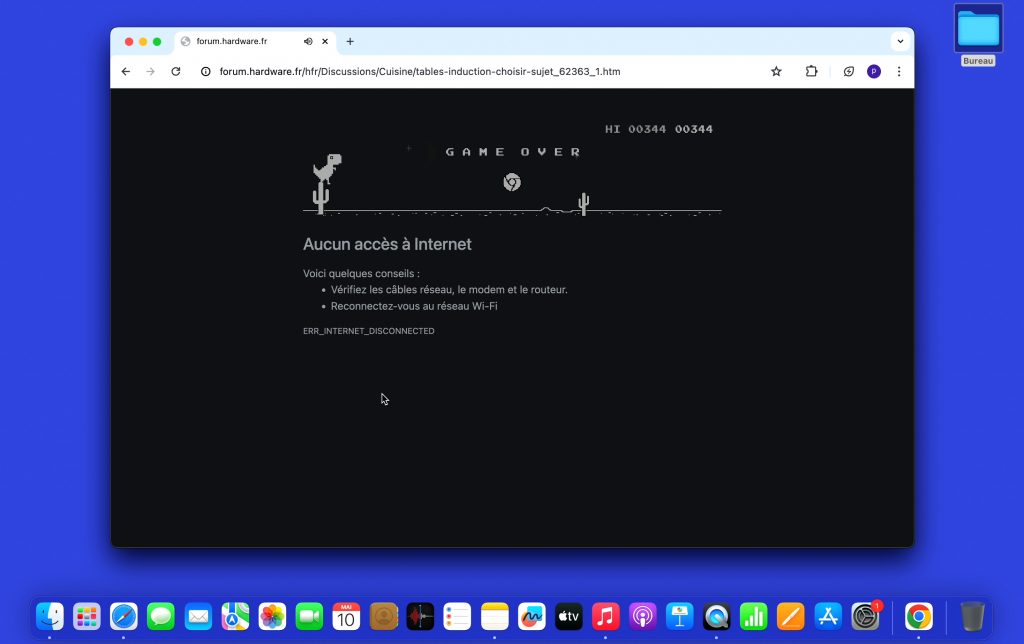This screenshot has width=1024, height=644.
Task: View site information icon beside URL
Action: pos(205,72)
